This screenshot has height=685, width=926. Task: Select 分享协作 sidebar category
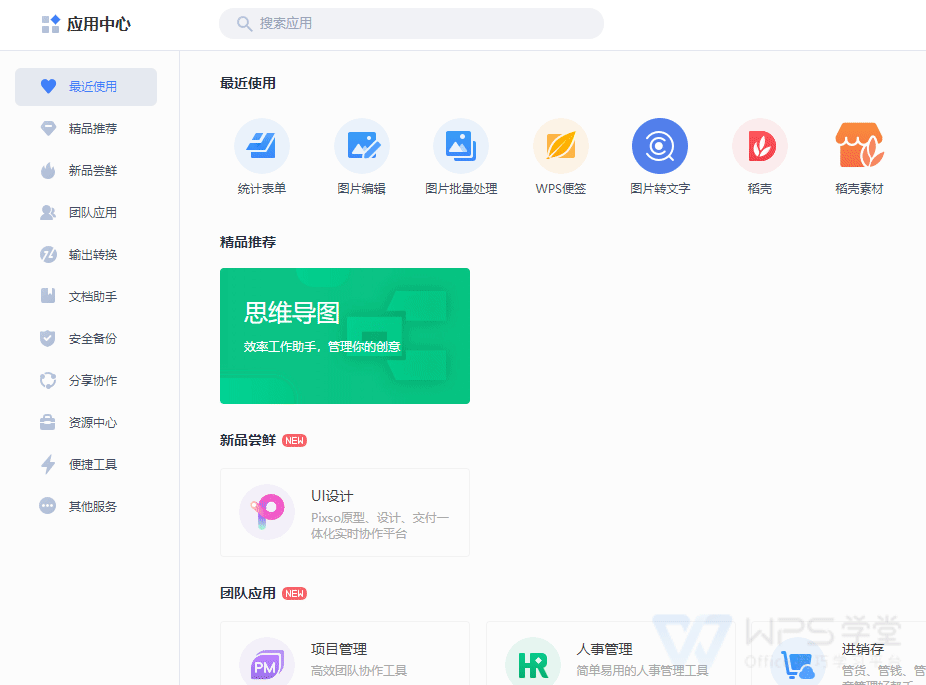pos(86,380)
